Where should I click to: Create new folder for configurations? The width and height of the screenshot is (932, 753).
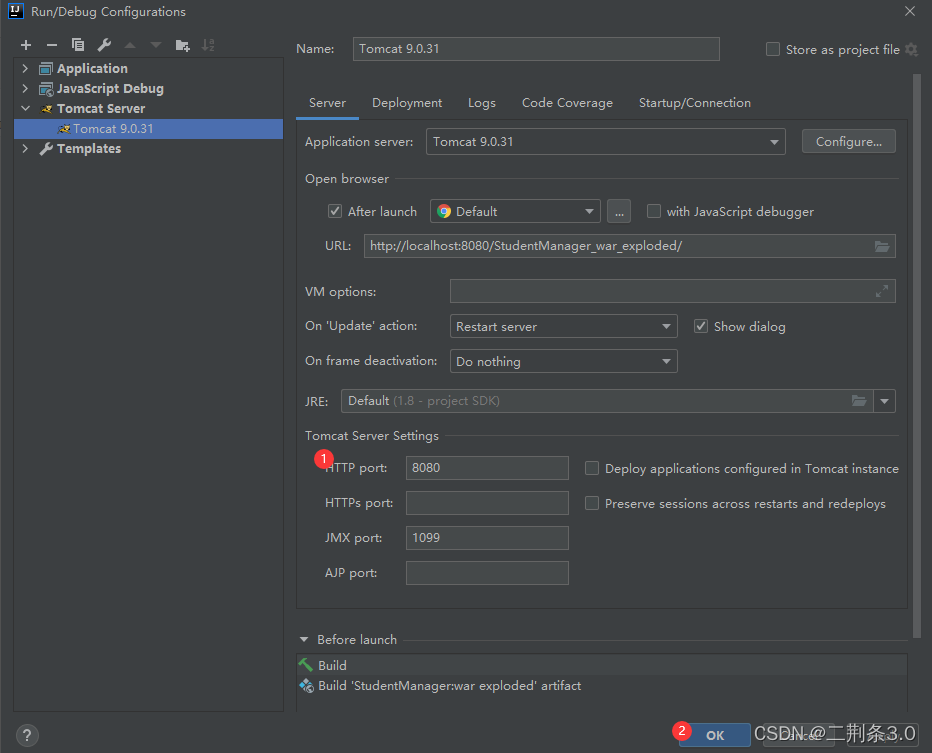pos(182,45)
